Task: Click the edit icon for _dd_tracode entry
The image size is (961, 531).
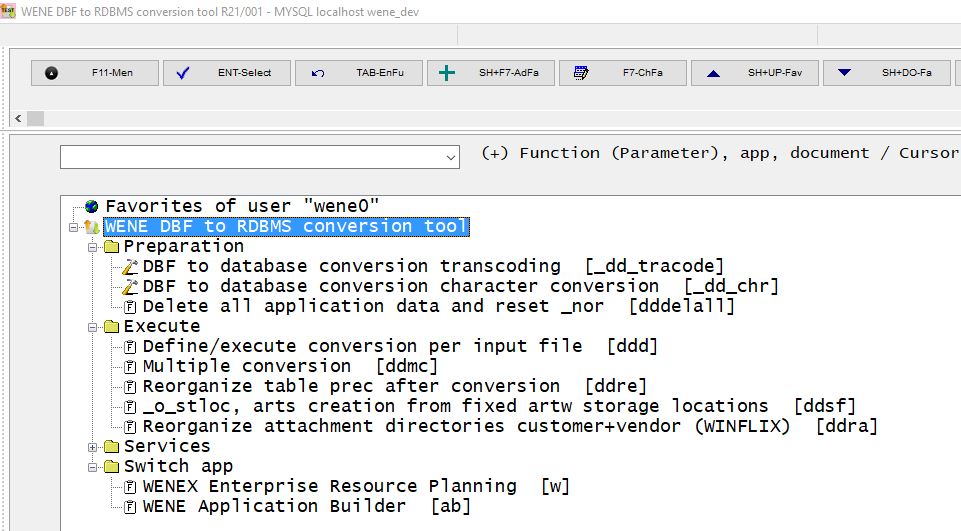Action: [130, 267]
